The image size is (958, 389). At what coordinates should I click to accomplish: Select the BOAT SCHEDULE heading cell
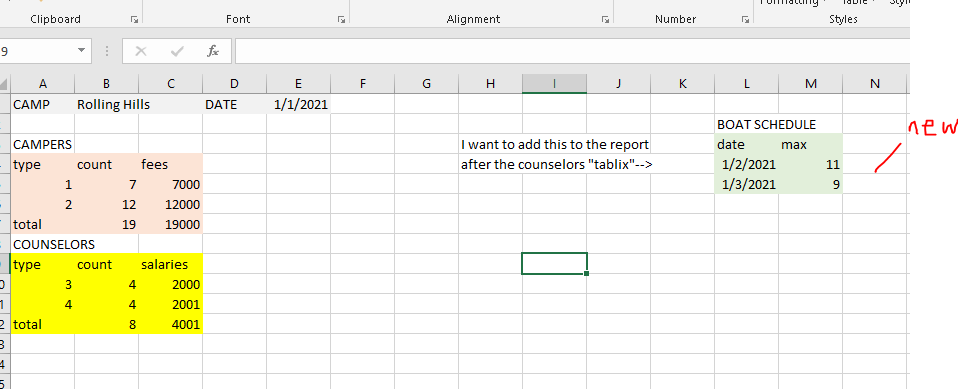746,124
